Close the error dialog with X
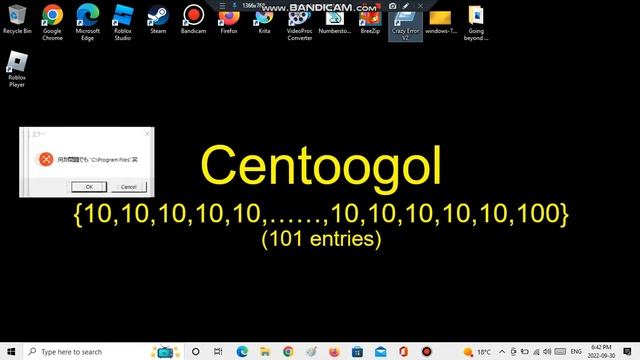The width and height of the screenshot is (640, 360). (x=147, y=133)
